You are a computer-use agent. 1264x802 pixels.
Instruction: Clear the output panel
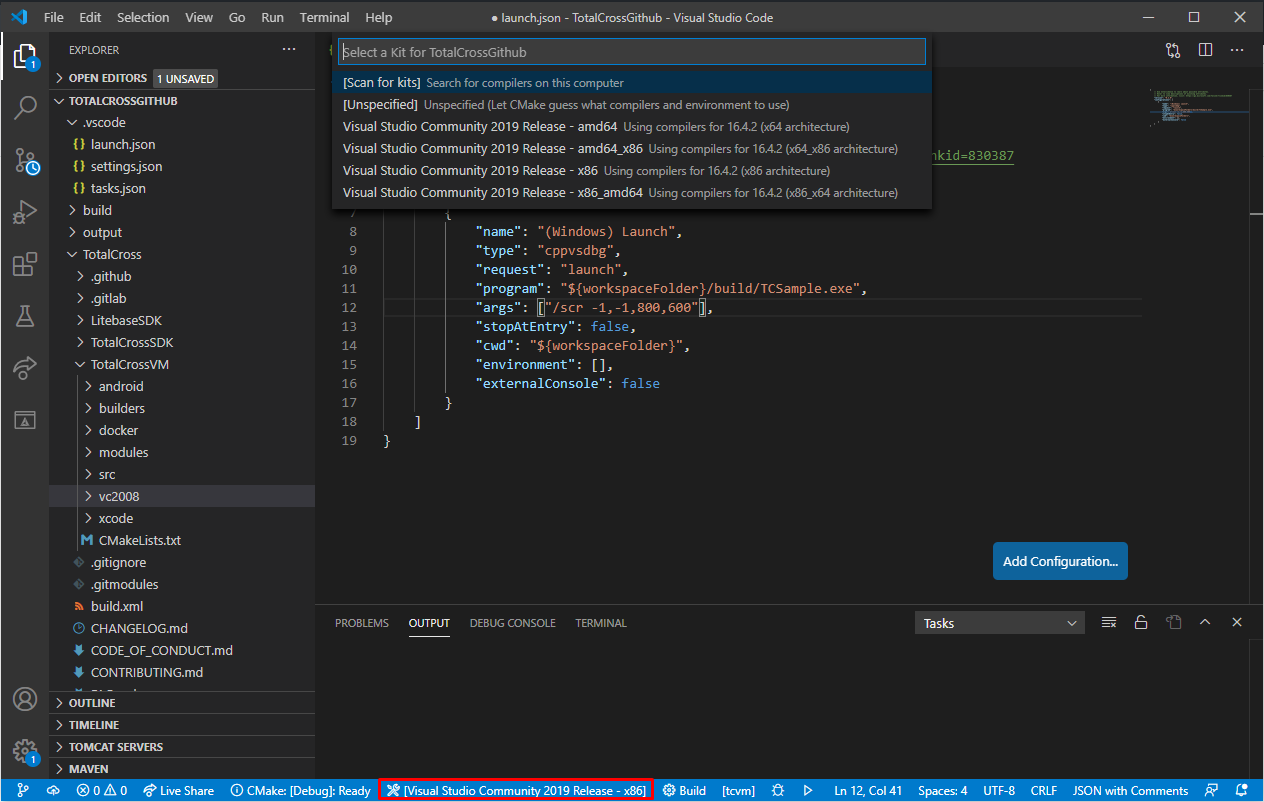(x=1109, y=622)
